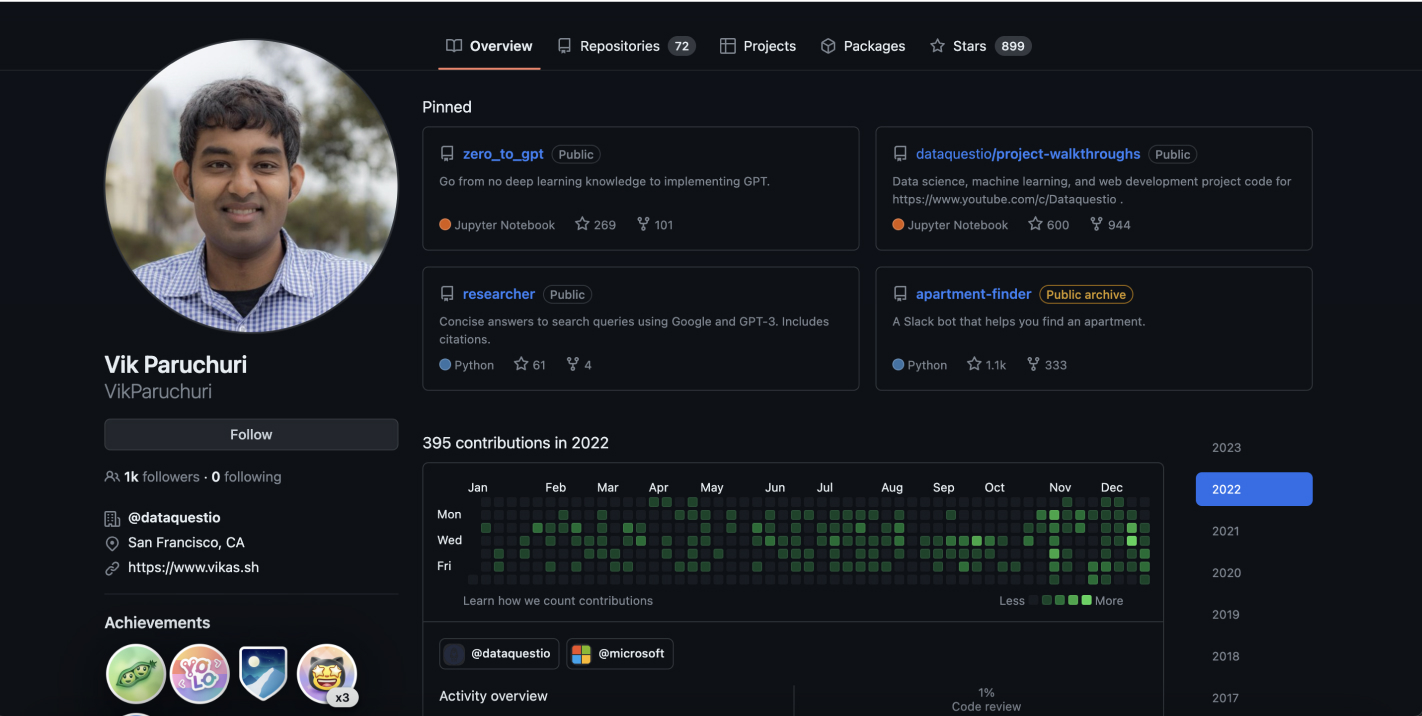Open forks of project-walkthroughs (944)
The height and width of the screenshot is (716, 1422).
1110,225
